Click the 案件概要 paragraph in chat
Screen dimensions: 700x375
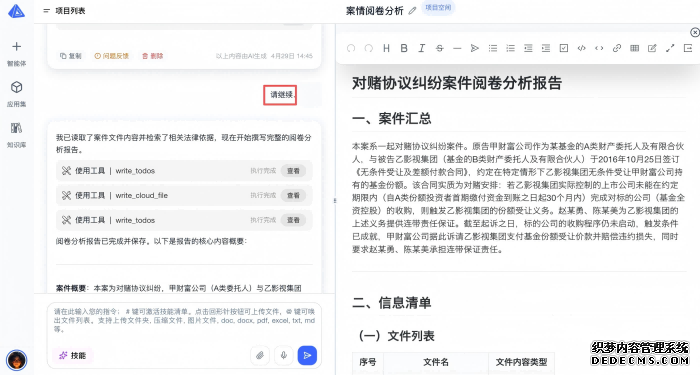point(179,288)
